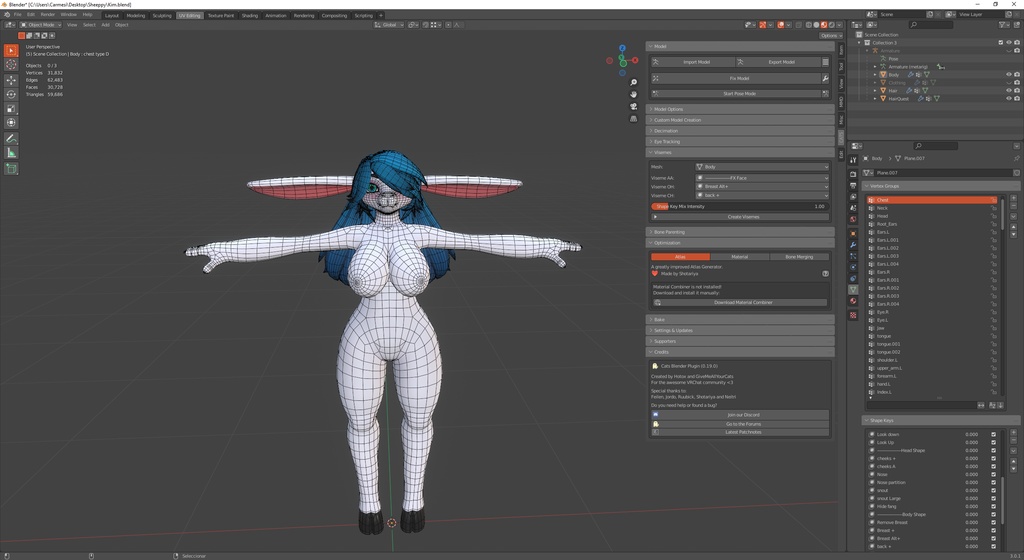Activate the Transform tool
The image size is (1024, 560).
[x=11, y=123]
